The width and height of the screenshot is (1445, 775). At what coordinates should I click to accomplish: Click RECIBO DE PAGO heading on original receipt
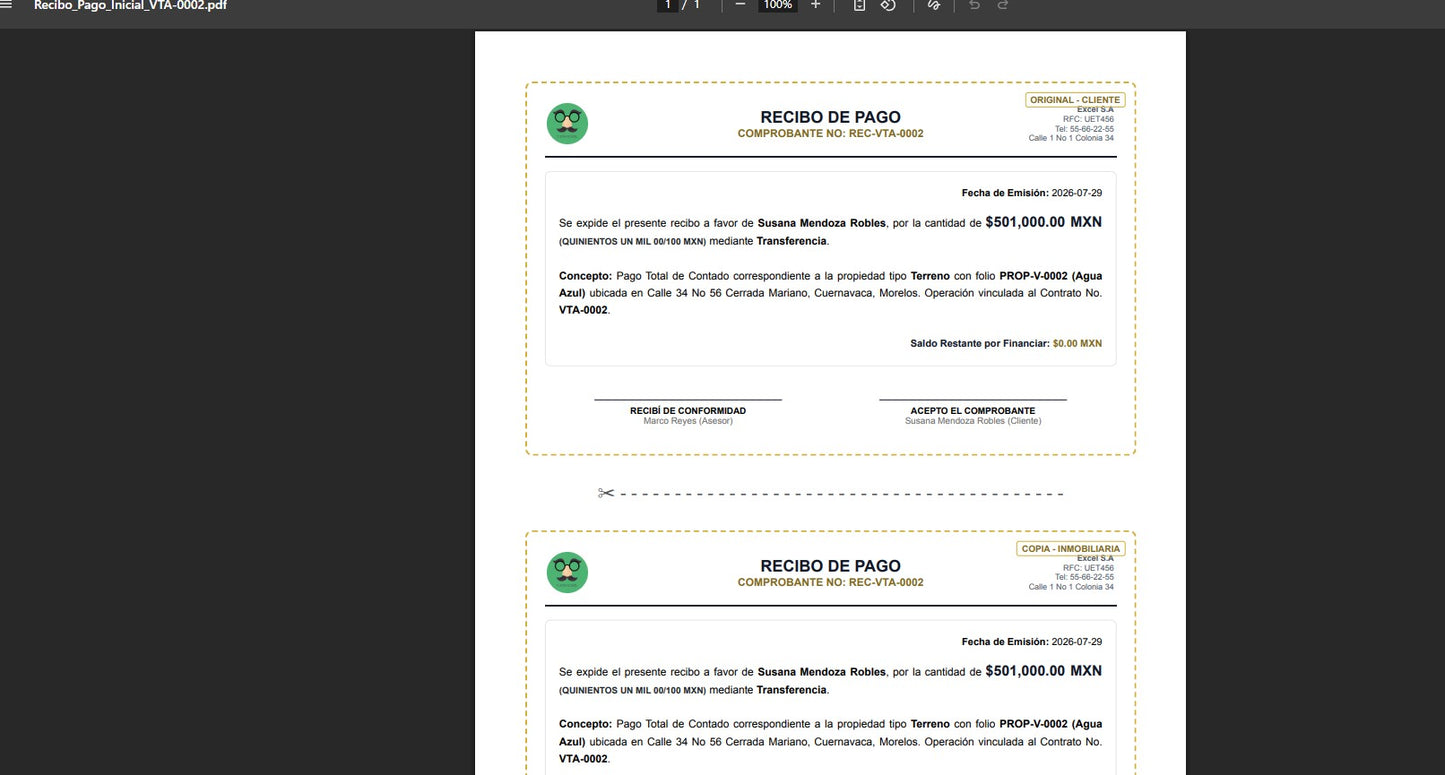[x=830, y=117]
